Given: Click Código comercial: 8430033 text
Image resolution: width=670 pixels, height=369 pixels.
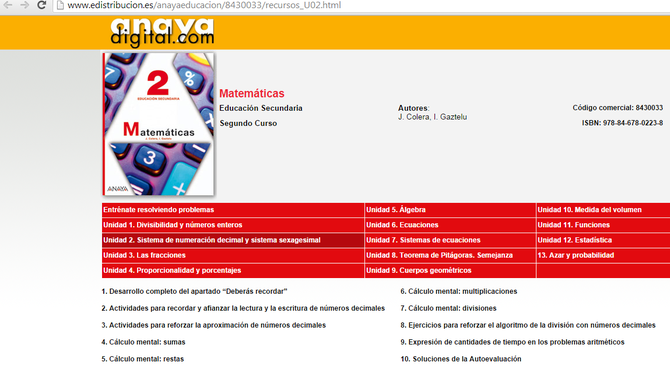Looking at the screenshot, I should (618, 108).
